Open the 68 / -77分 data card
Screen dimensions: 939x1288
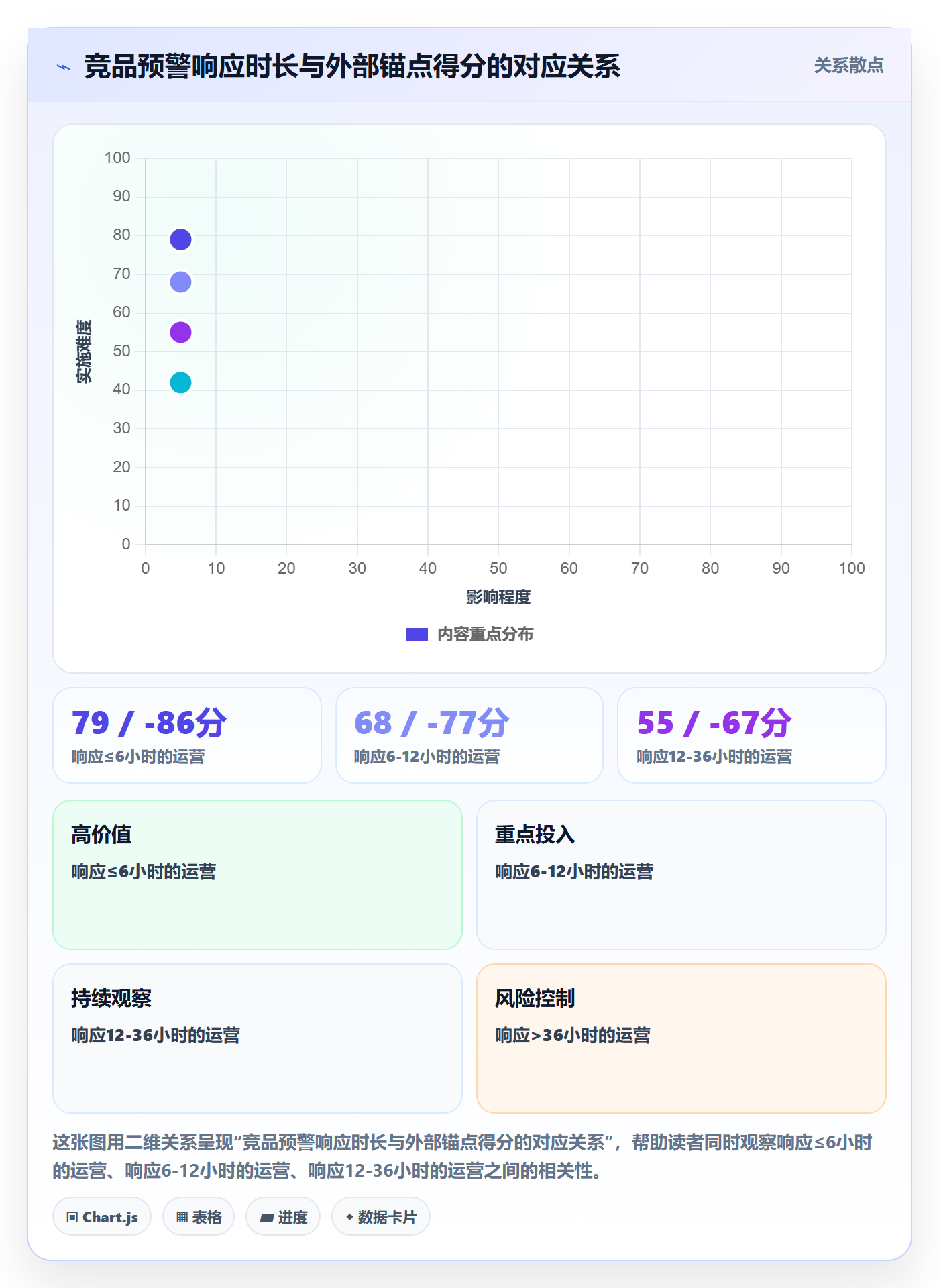(x=469, y=735)
